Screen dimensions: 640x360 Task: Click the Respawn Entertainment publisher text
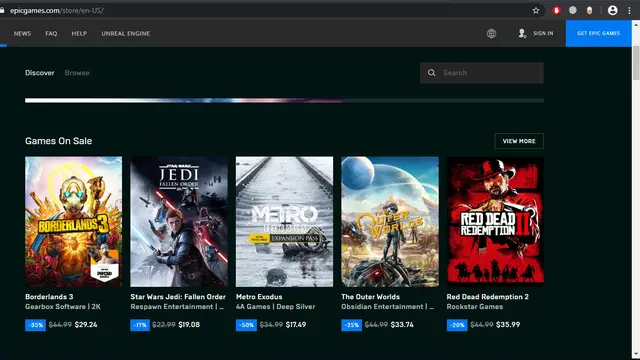177,307
